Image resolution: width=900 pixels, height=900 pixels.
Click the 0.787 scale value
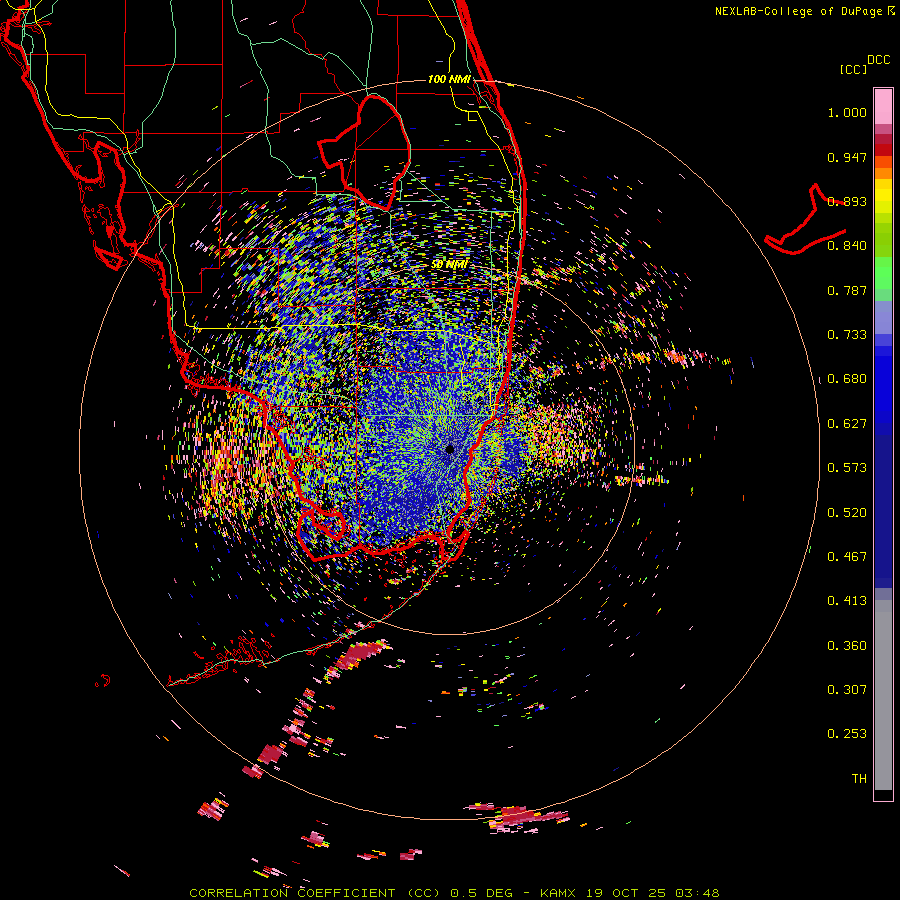click(847, 290)
